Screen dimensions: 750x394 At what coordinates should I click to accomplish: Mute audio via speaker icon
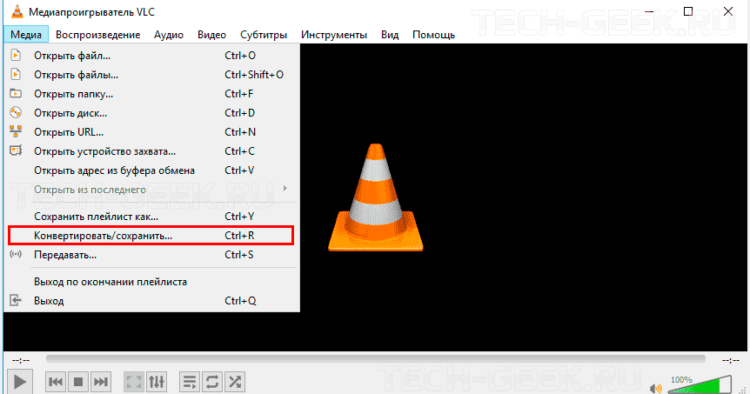click(656, 388)
